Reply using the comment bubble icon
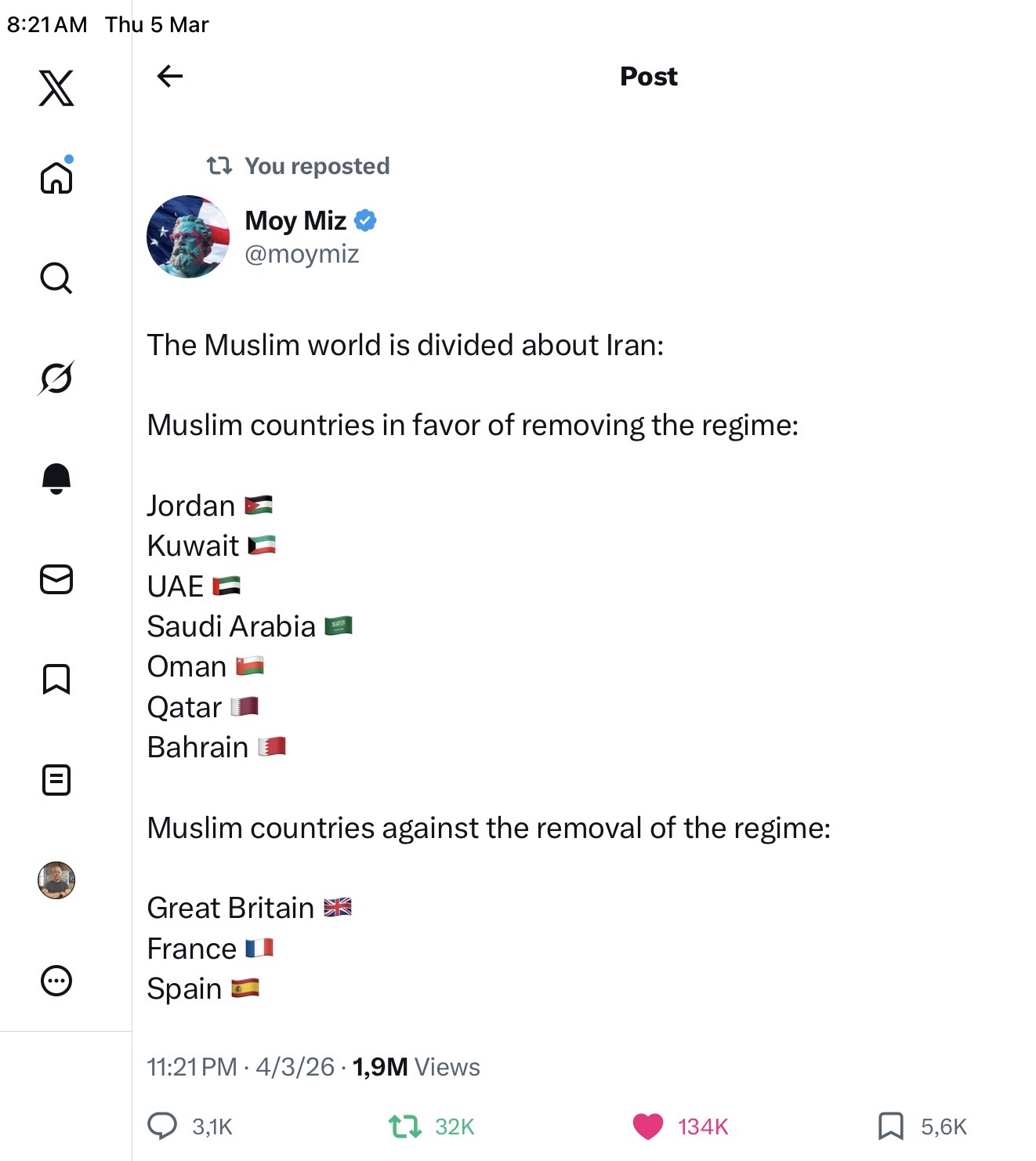Image resolution: width=1036 pixels, height=1161 pixels. [163, 1127]
